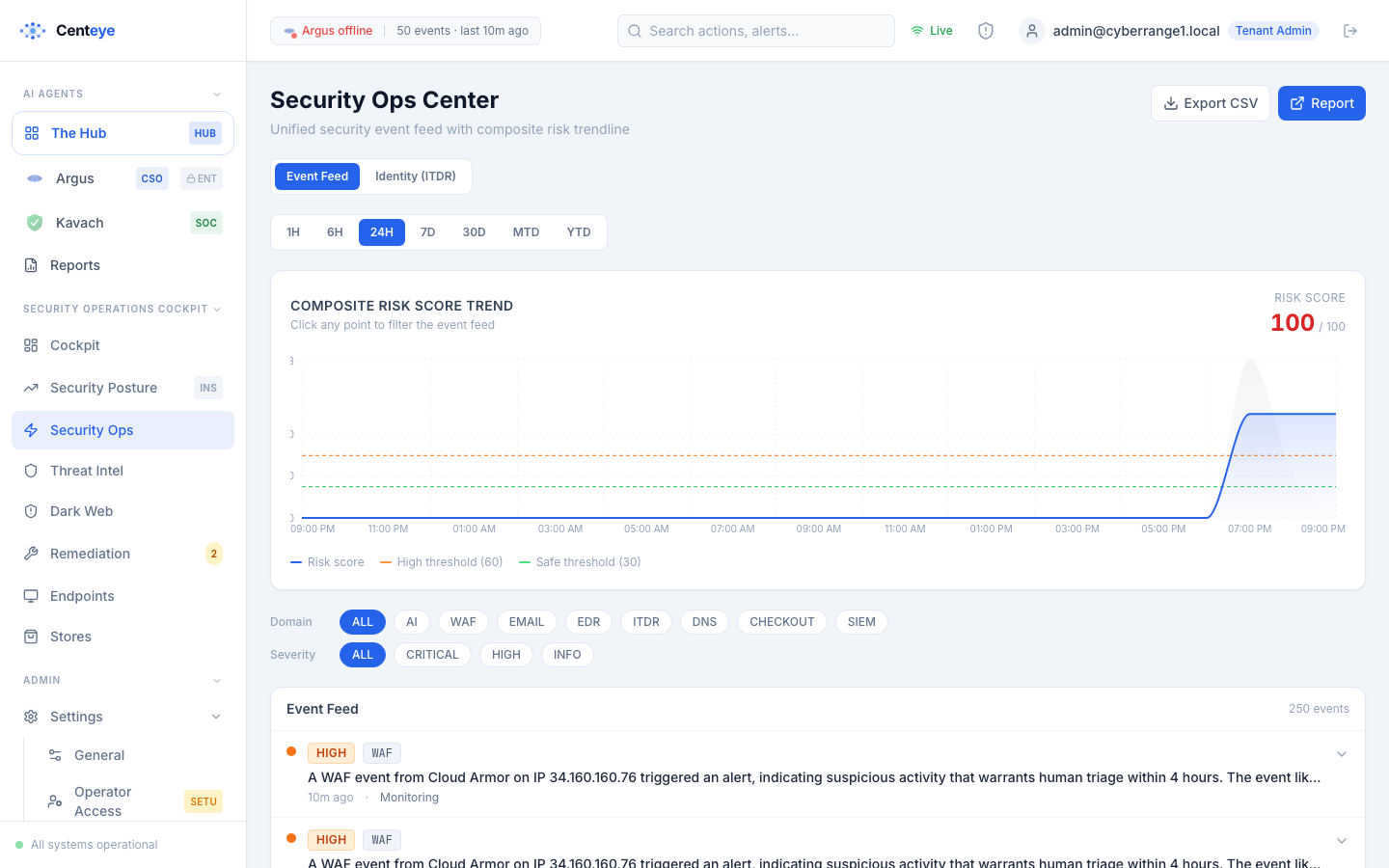Click the Stores bag icon
The height and width of the screenshot is (868, 1389).
coord(31,637)
